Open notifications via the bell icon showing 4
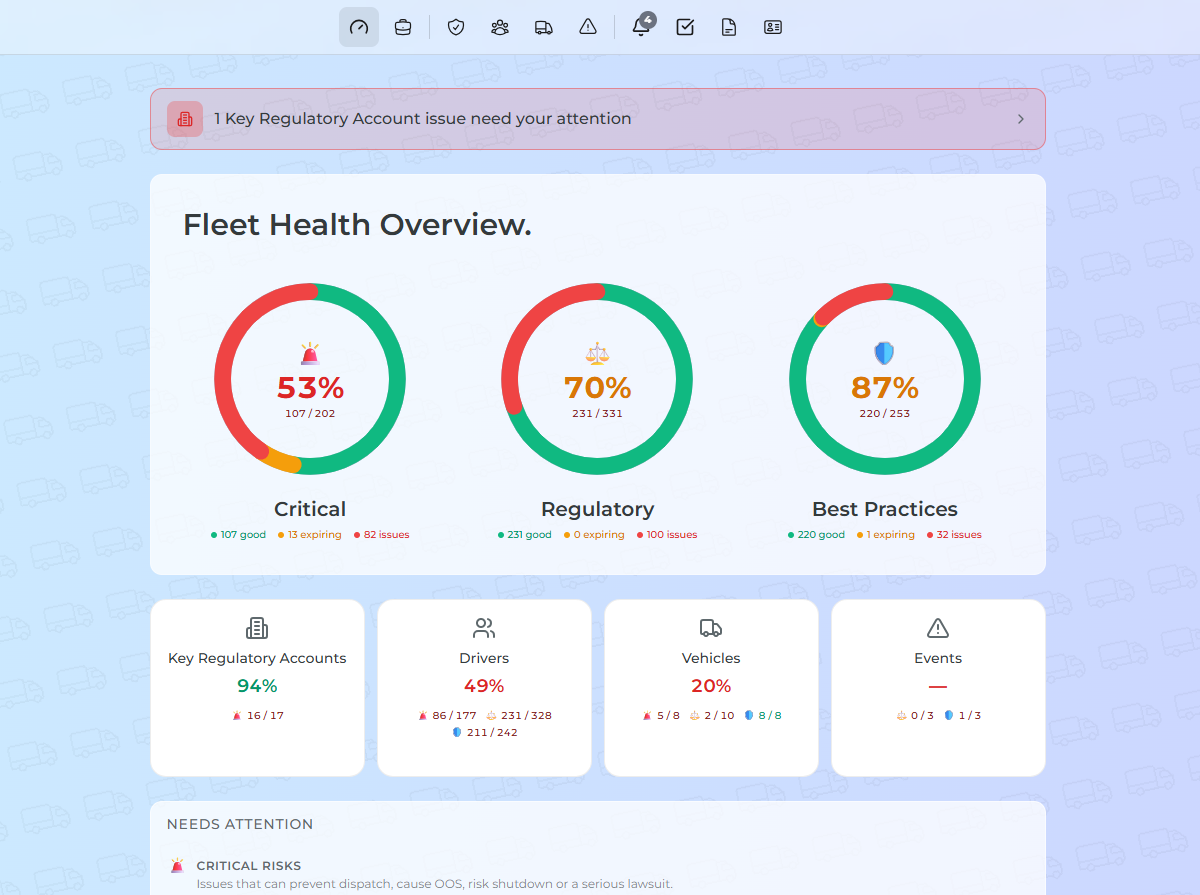The height and width of the screenshot is (895, 1200). click(640, 27)
